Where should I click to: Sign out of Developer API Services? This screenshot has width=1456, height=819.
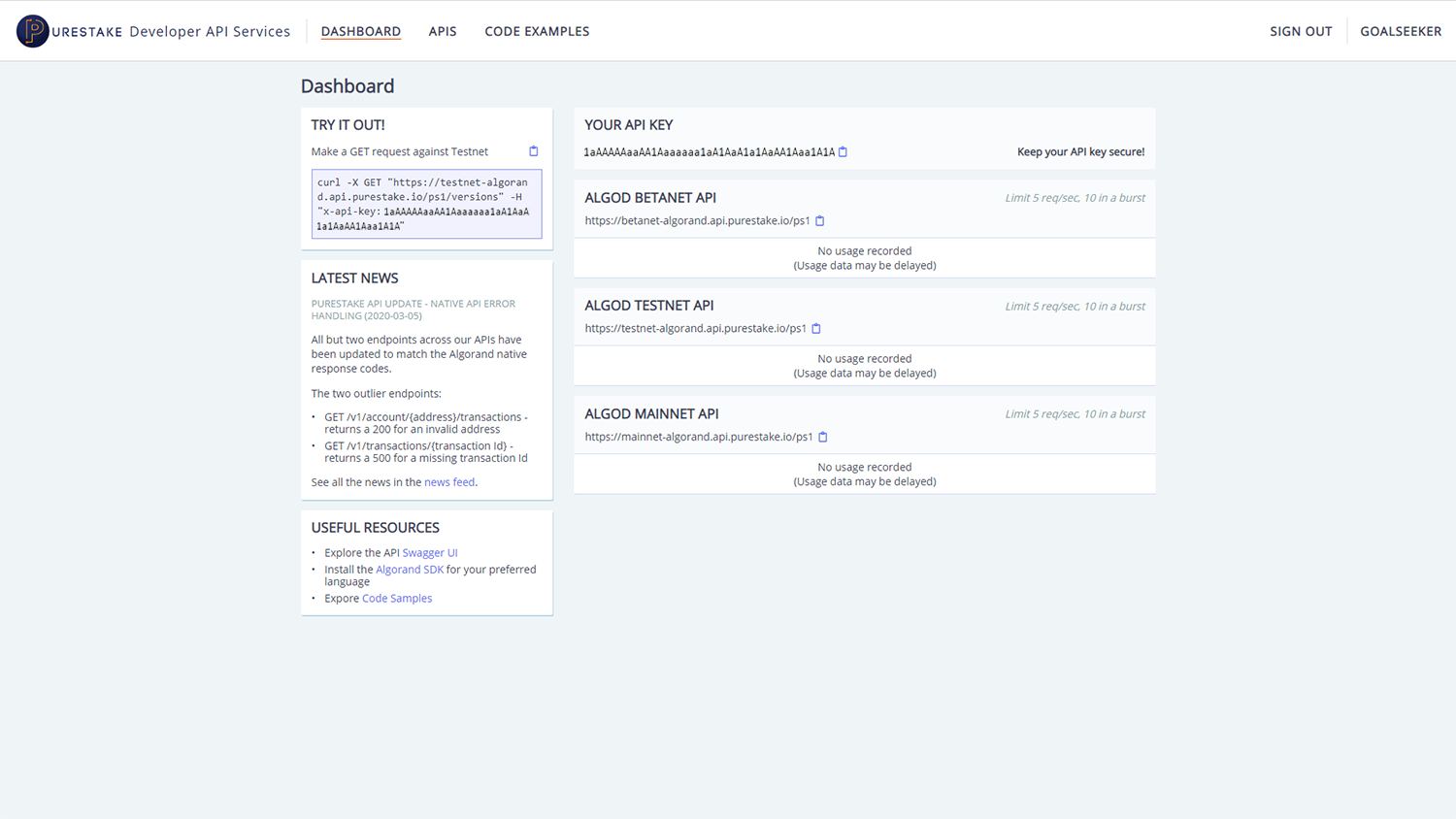click(x=1301, y=31)
